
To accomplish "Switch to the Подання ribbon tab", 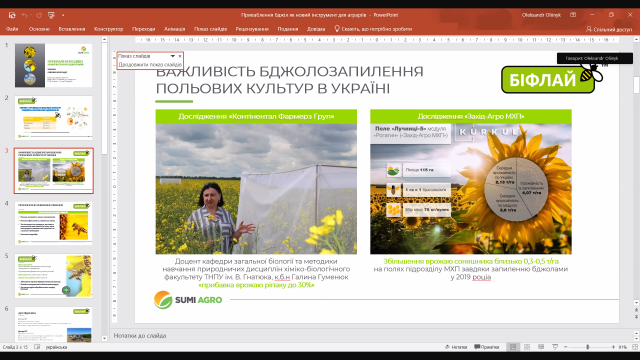I will pyautogui.click(x=288, y=29).
